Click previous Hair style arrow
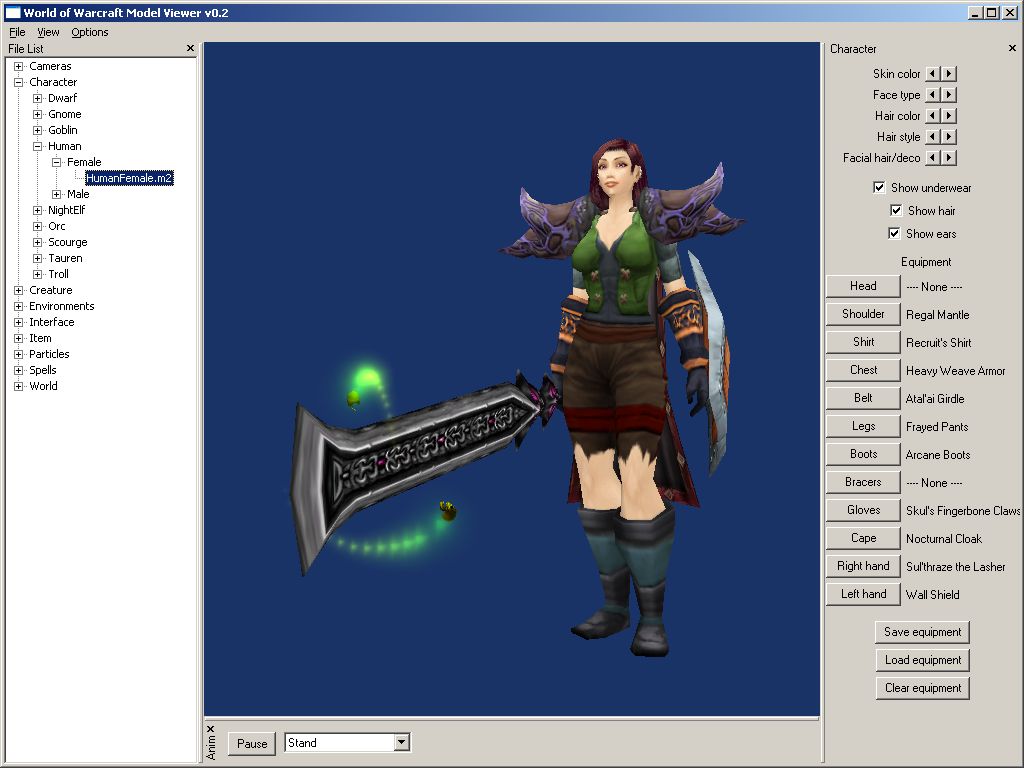 click(933, 136)
